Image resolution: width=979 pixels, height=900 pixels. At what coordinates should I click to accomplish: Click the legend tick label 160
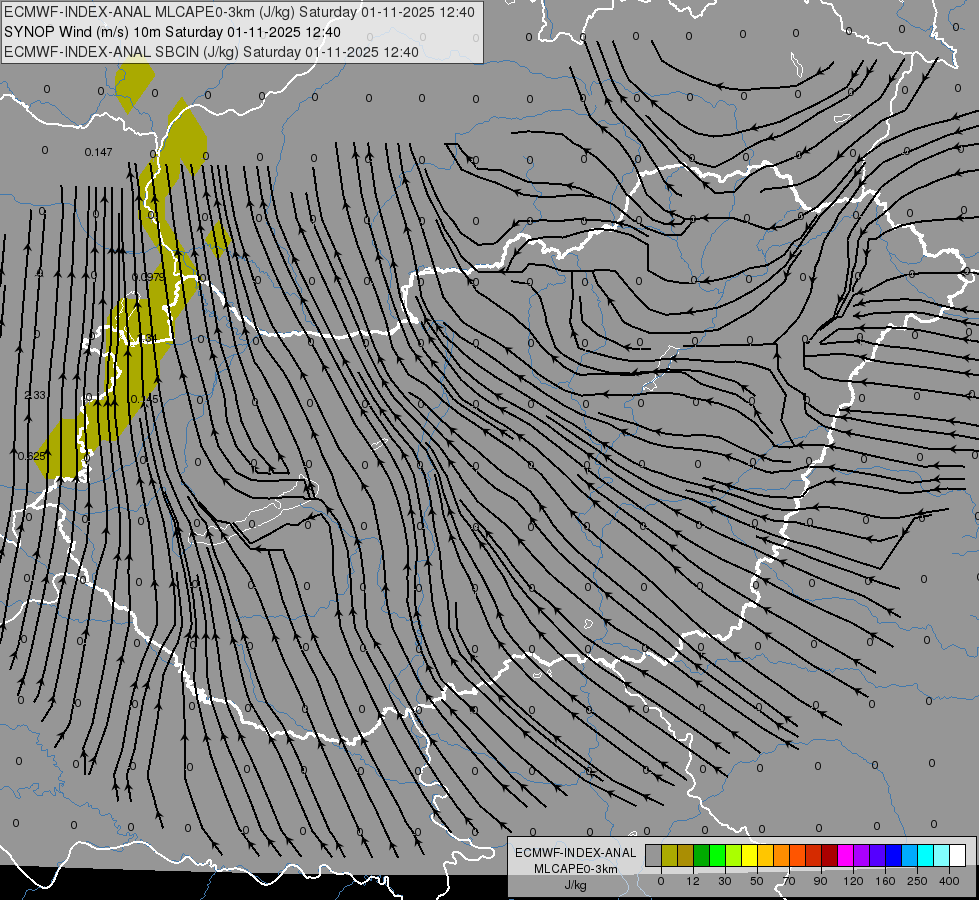885,881
